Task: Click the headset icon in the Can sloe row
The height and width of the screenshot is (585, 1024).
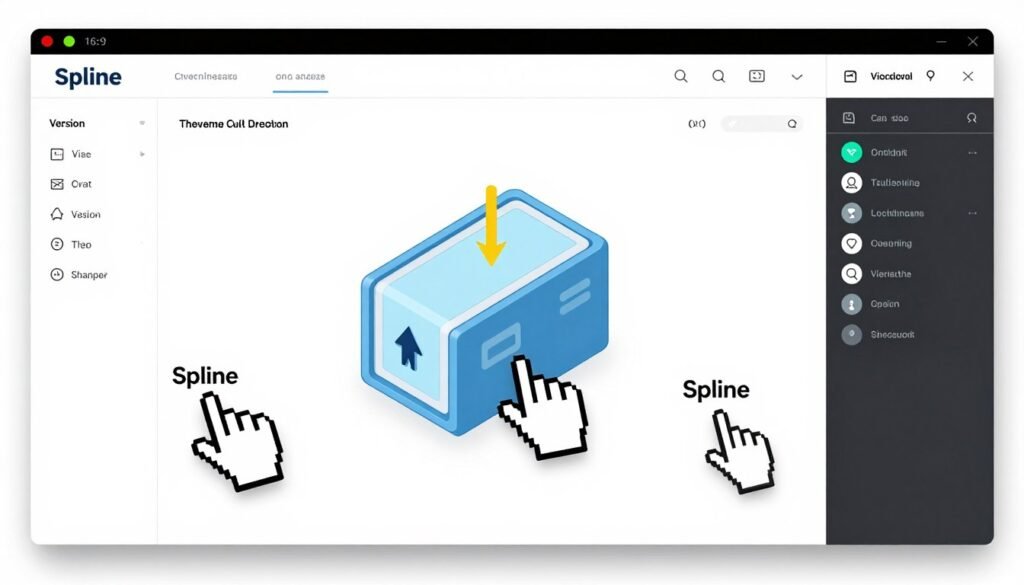Action: tap(972, 118)
